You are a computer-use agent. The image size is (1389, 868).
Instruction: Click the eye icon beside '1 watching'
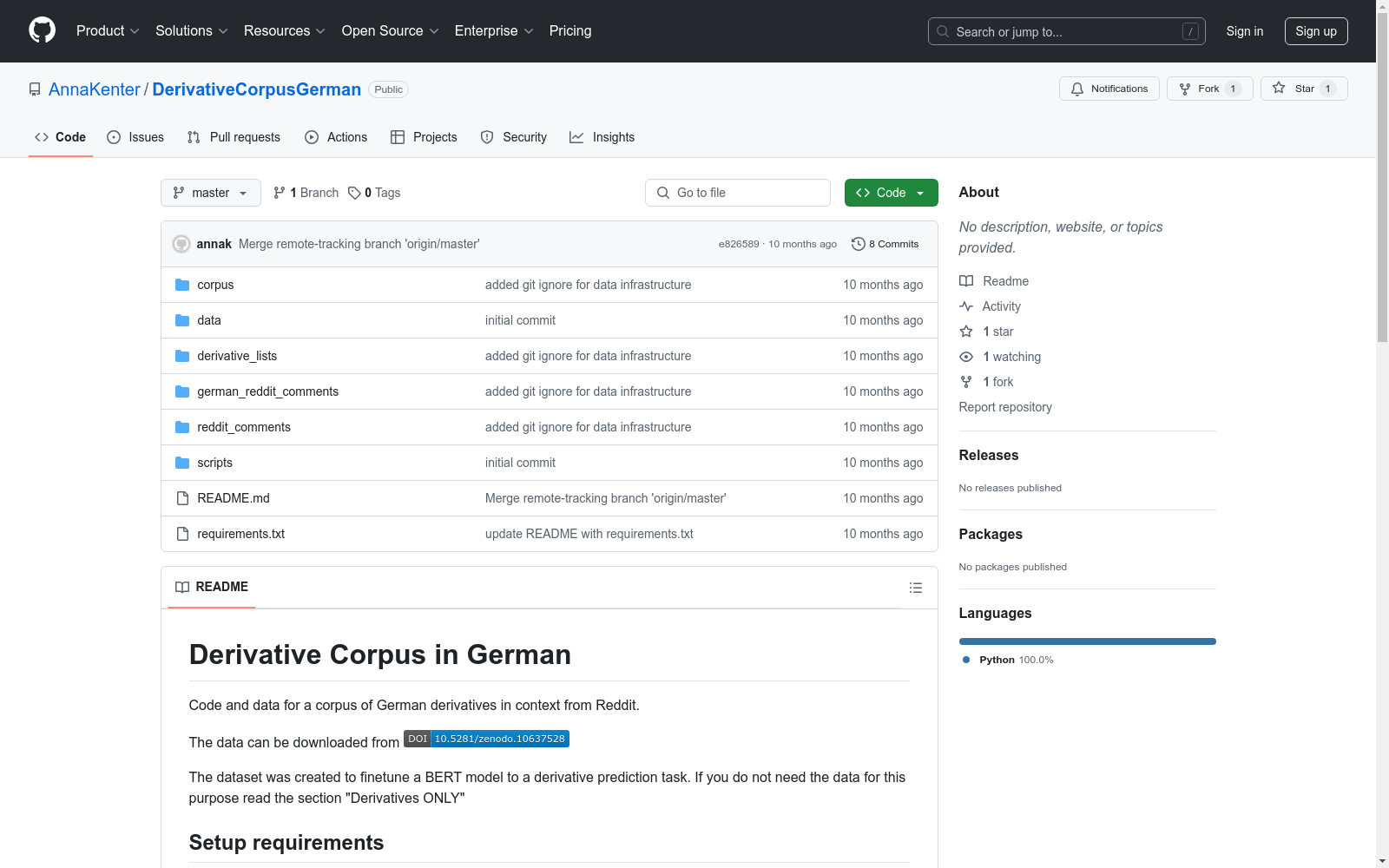(966, 357)
